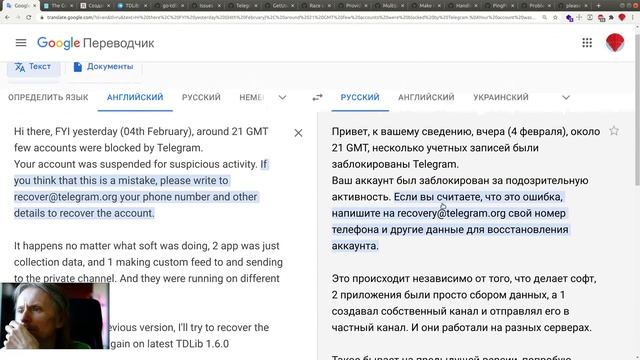The width and height of the screenshot is (640, 360).
Task: Click the source line 'It happens no matter what soft'
Action: tap(147, 246)
